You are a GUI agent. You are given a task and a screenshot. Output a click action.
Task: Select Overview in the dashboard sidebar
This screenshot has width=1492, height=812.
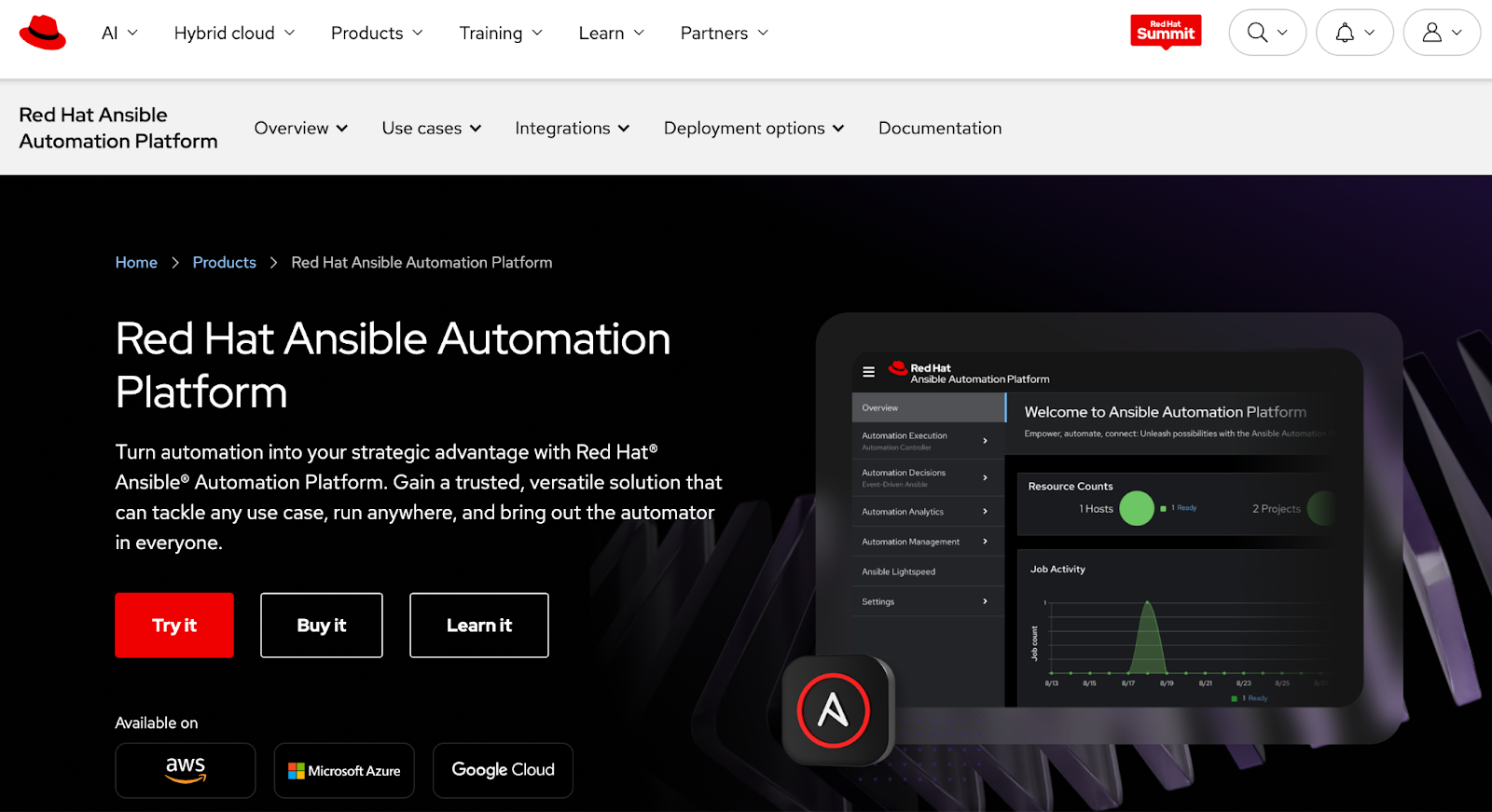coord(929,407)
